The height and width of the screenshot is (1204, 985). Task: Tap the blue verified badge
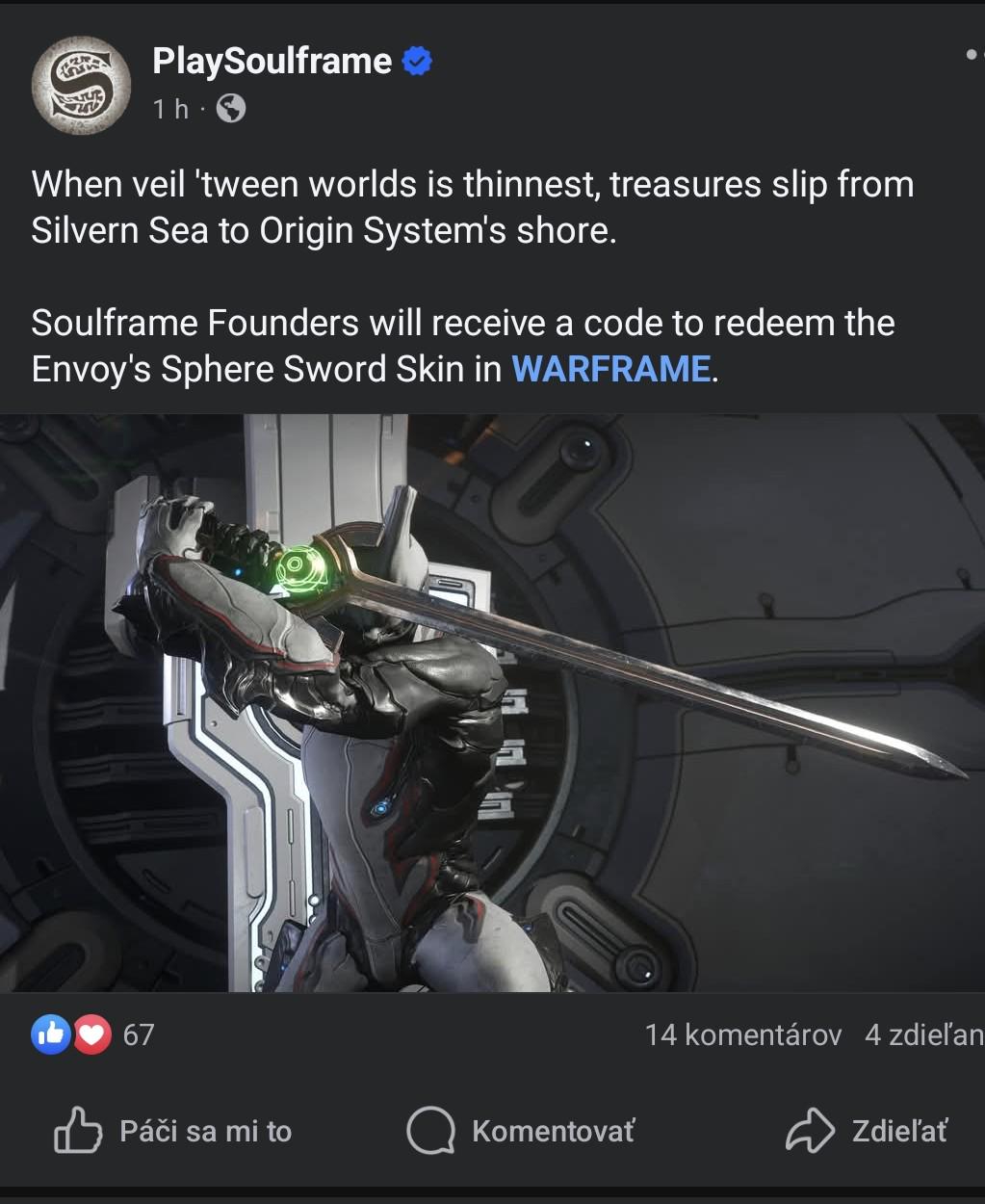click(x=417, y=62)
